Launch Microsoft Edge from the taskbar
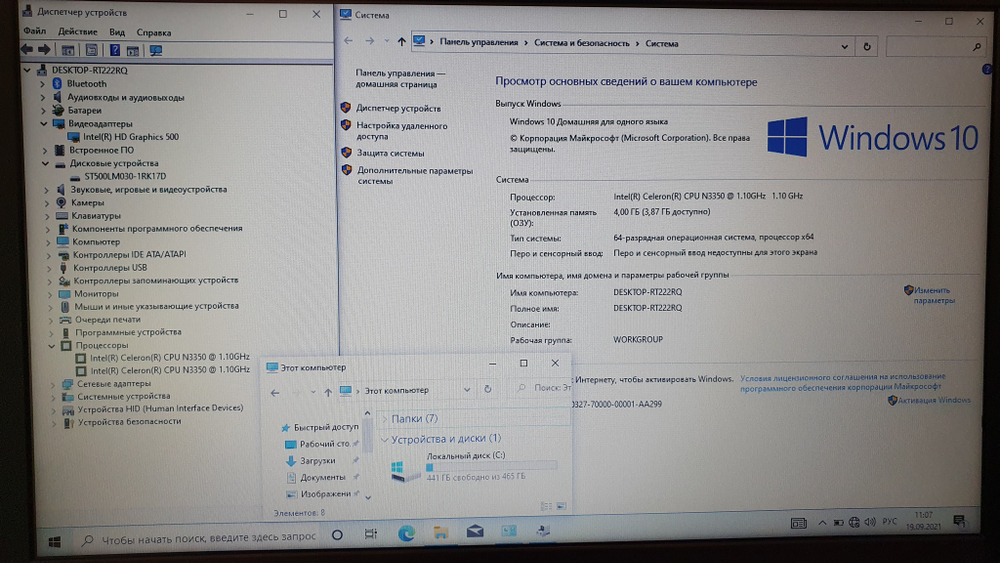Image resolution: width=1000 pixels, height=563 pixels. (406, 532)
